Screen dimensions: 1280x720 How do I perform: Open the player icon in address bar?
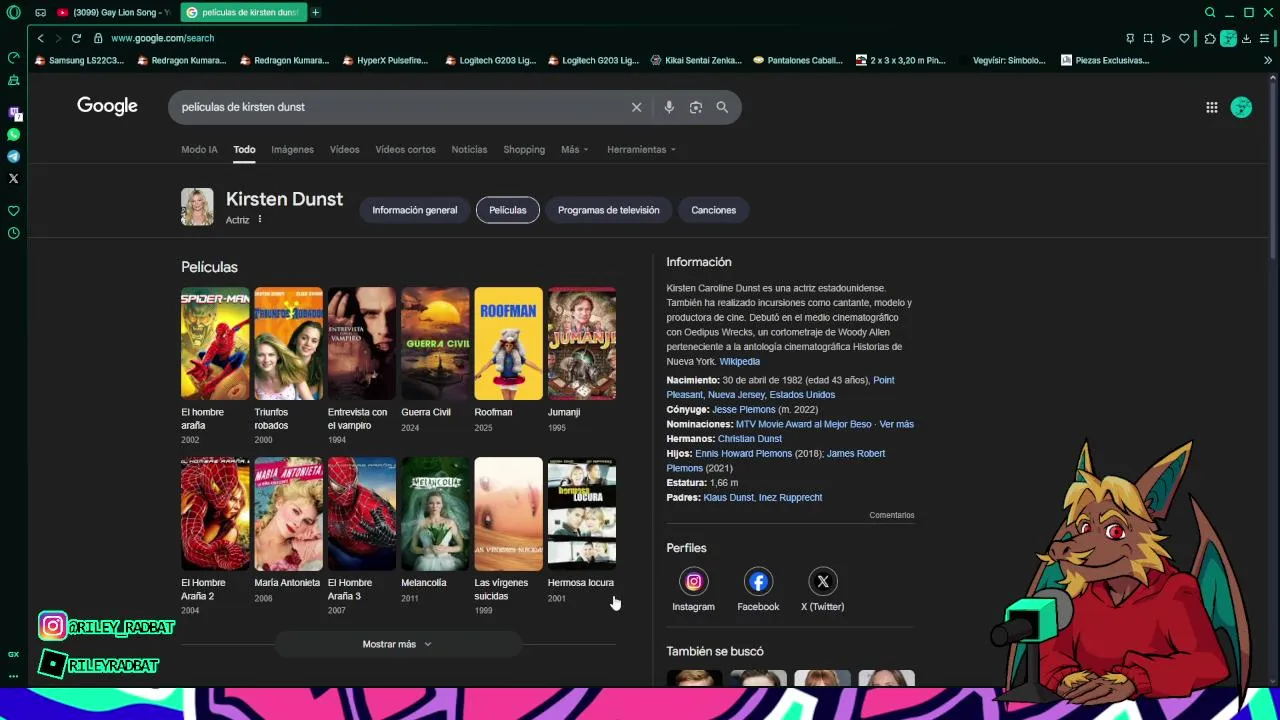pos(1166,38)
